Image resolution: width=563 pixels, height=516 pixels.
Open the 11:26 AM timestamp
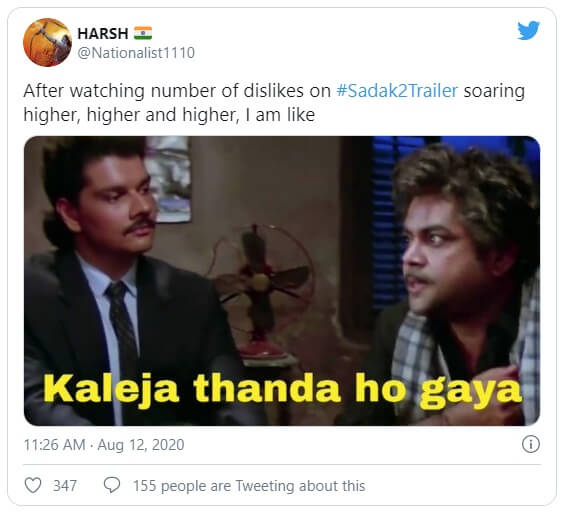55,445
